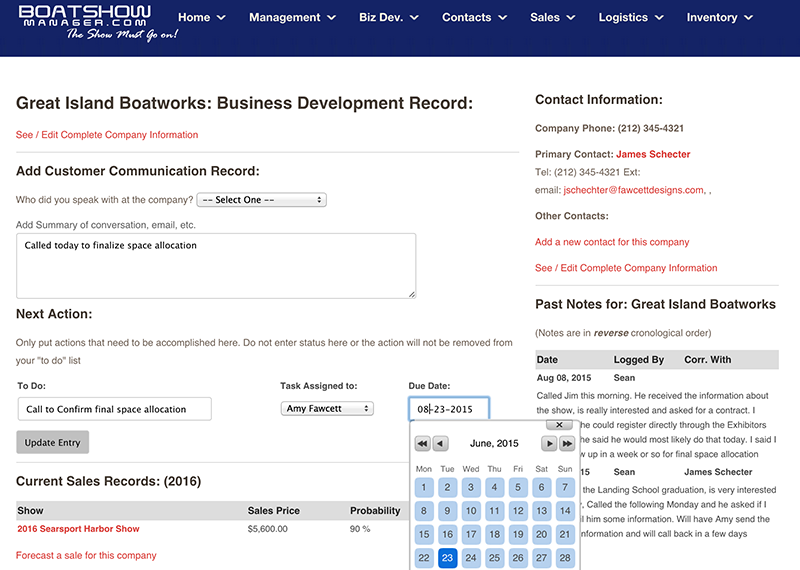Click Forecast a sale for this company
This screenshot has height=570, width=800.
(86, 555)
